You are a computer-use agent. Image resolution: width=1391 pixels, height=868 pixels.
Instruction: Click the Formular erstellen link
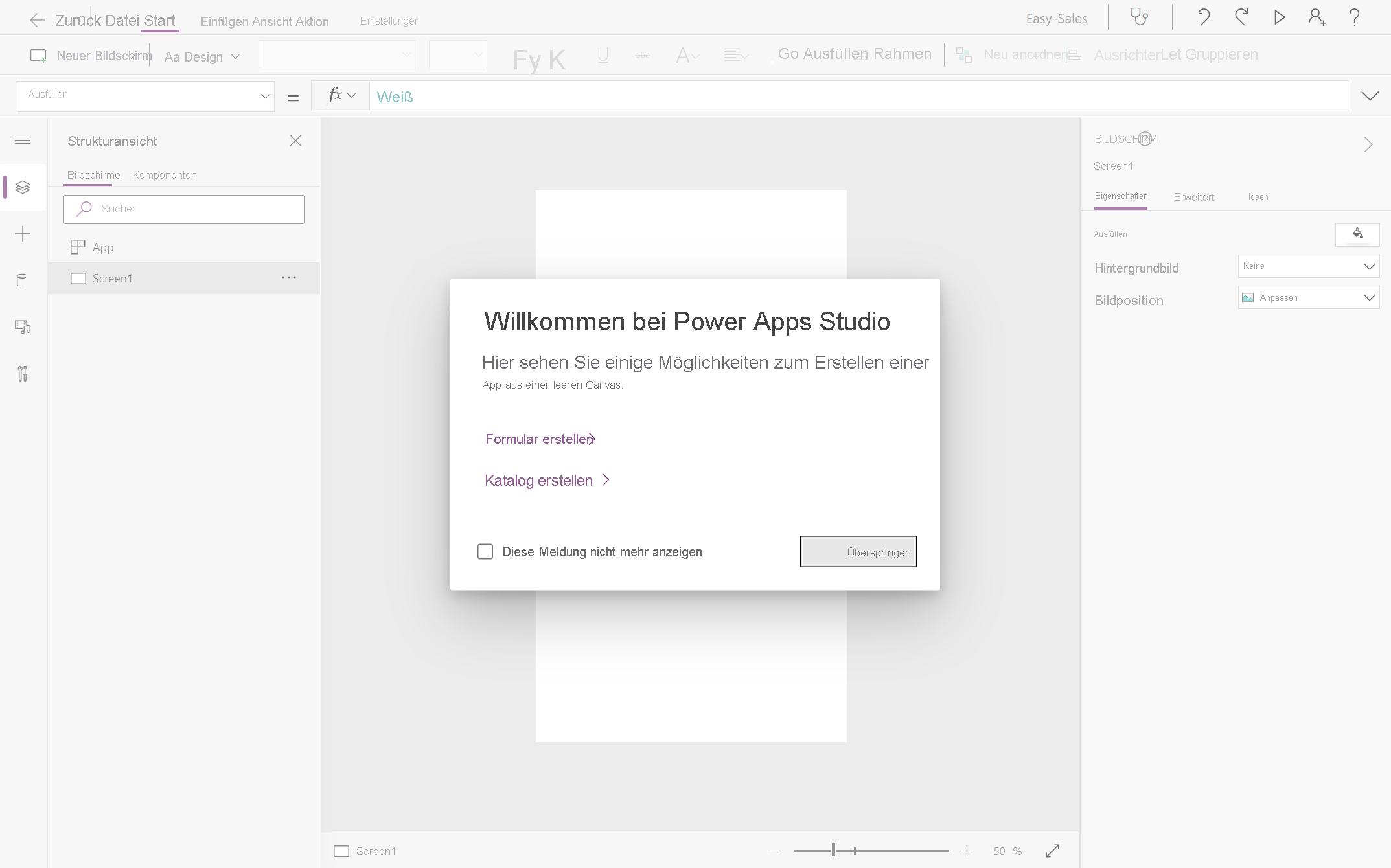click(540, 439)
